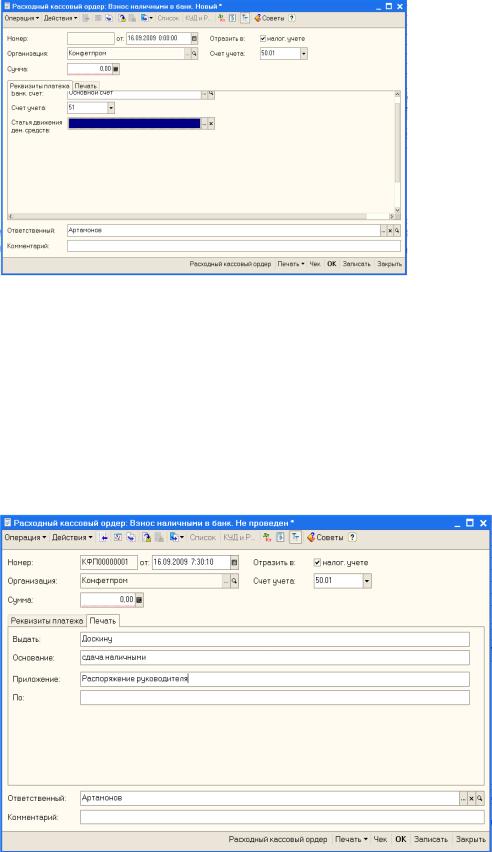Open the Печать dropdown at the bottom of the bottom window
Image resolution: width=492 pixels, height=852 pixels.
(351, 840)
